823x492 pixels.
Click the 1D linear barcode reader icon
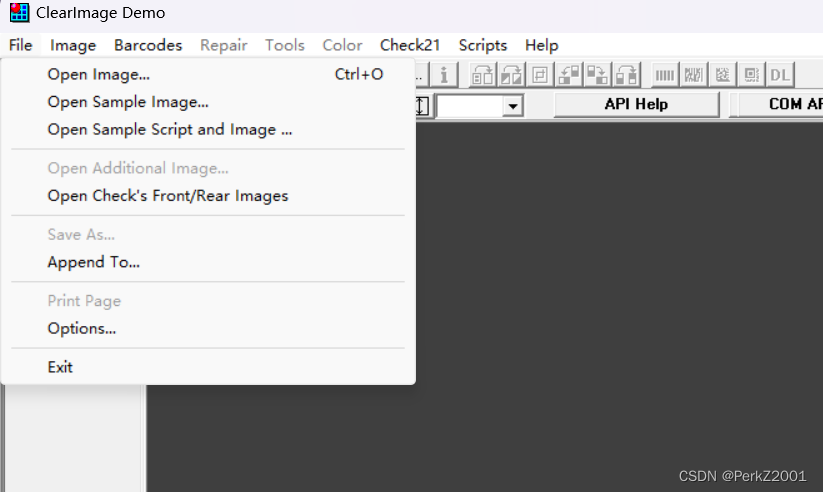click(x=664, y=75)
